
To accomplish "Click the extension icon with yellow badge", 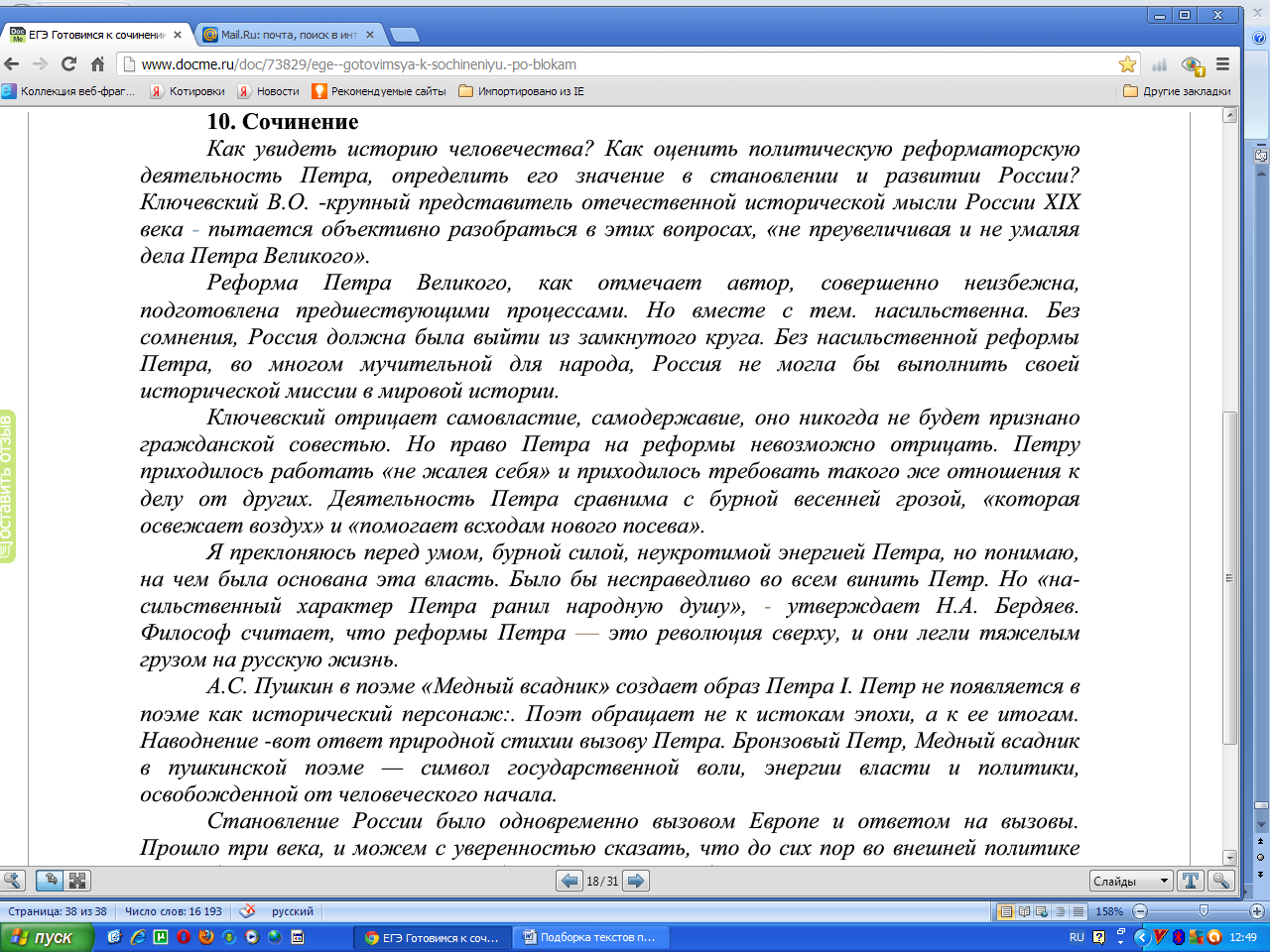I will tap(1193, 65).
